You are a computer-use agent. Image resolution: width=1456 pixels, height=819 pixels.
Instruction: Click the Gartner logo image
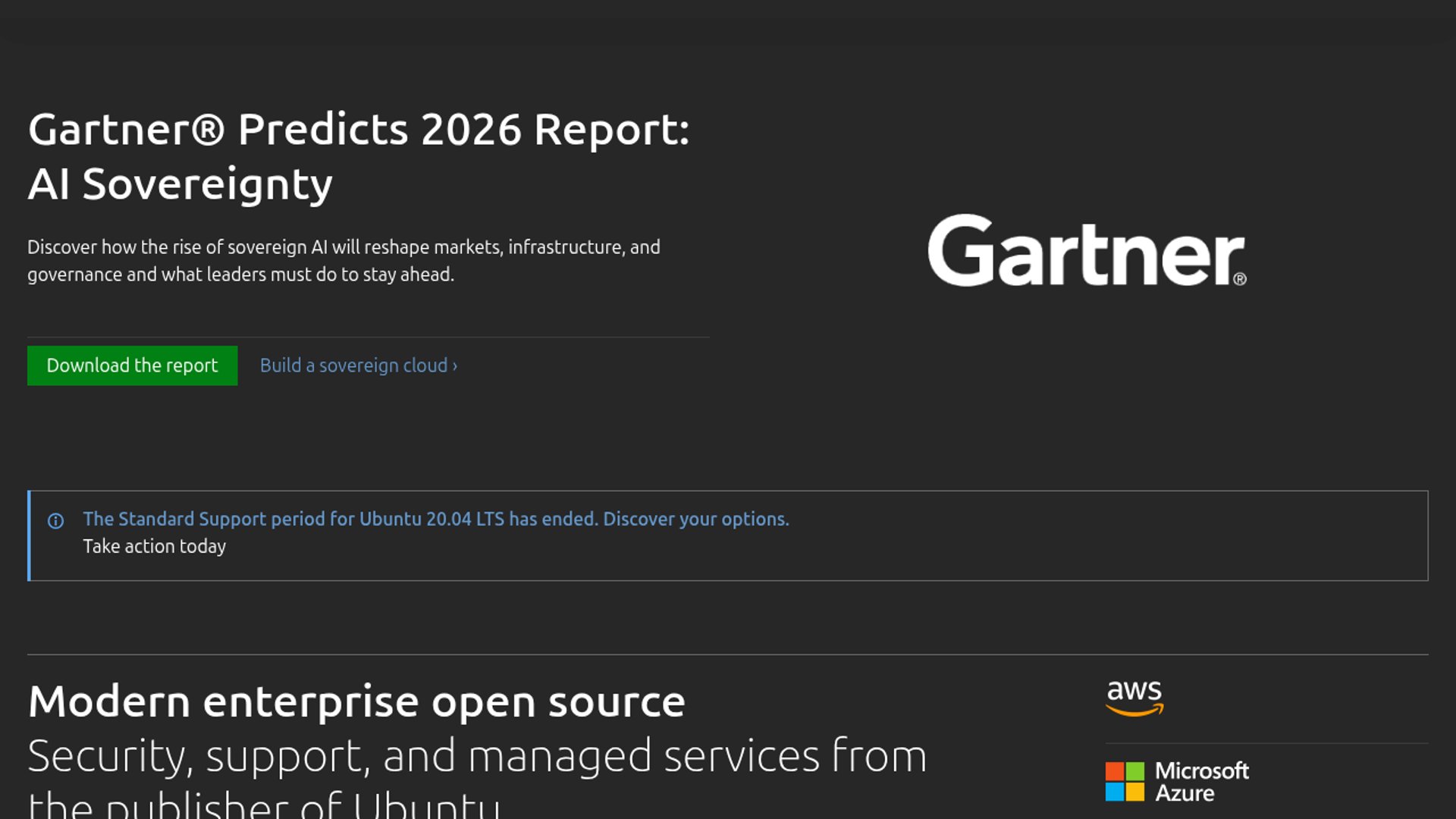pos(1086,251)
